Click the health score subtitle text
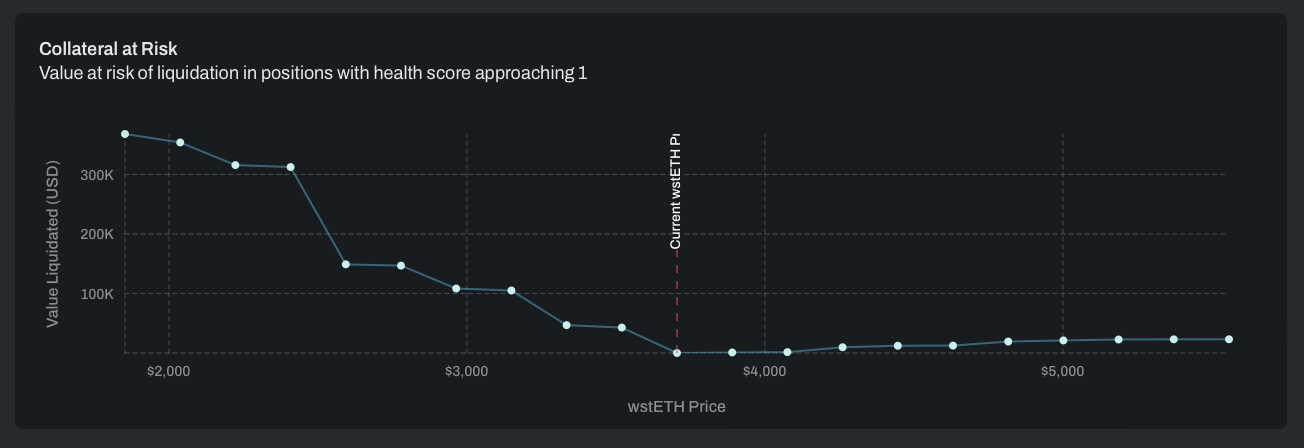This screenshot has width=1304, height=448. (312, 73)
